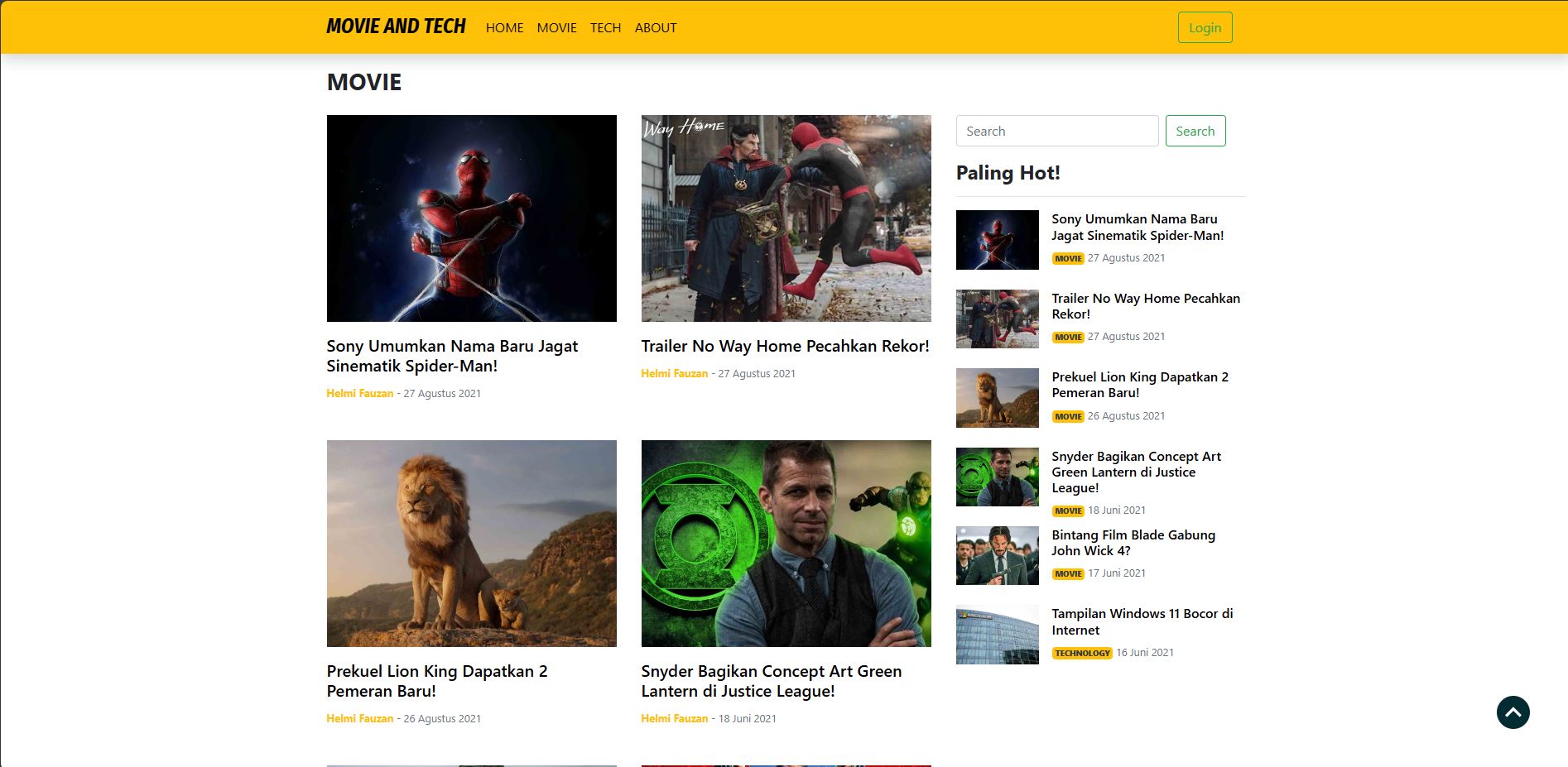Open the HOME nav item
The width and height of the screenshot is (1568, 767).
pos(504,27)
